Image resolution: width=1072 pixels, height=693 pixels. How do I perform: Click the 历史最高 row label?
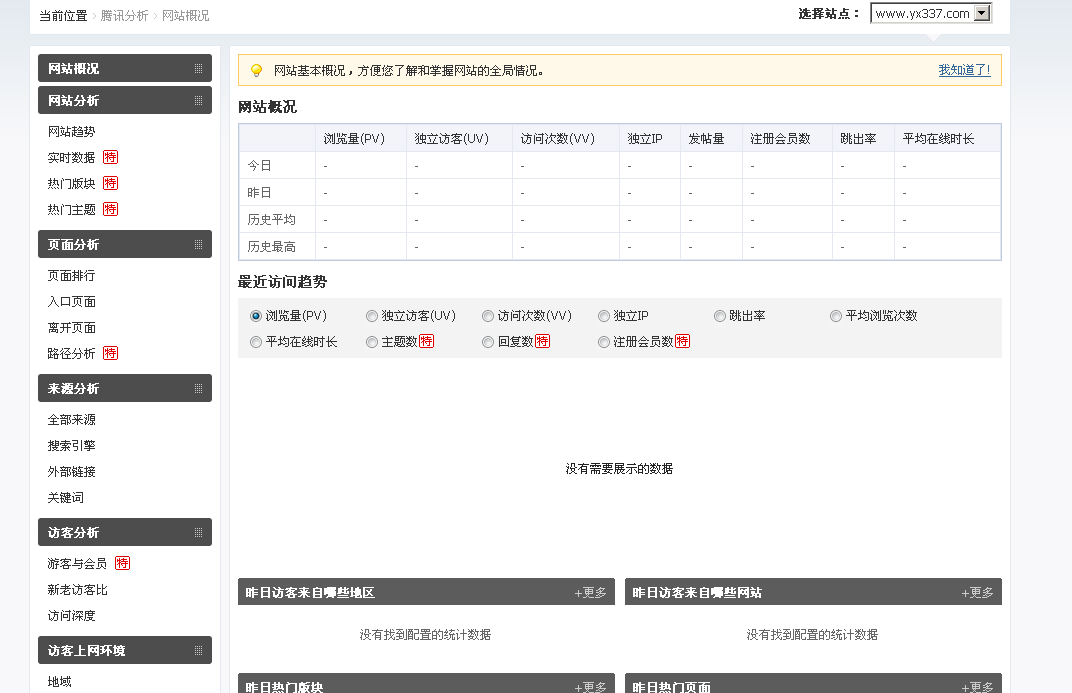(x=271, y=247)
